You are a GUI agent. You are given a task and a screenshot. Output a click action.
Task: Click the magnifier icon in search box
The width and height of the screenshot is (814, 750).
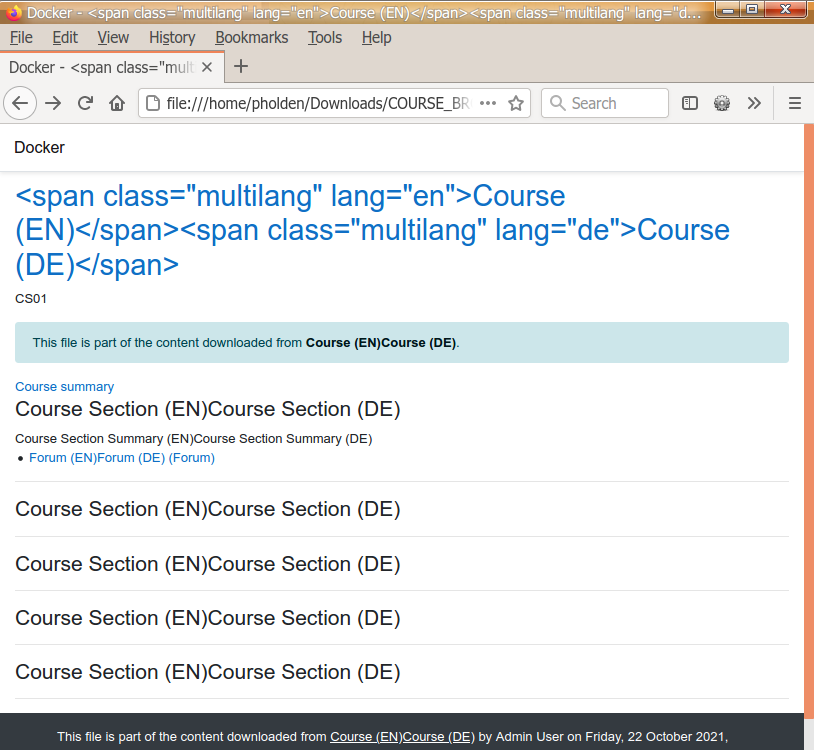(557, 103)
